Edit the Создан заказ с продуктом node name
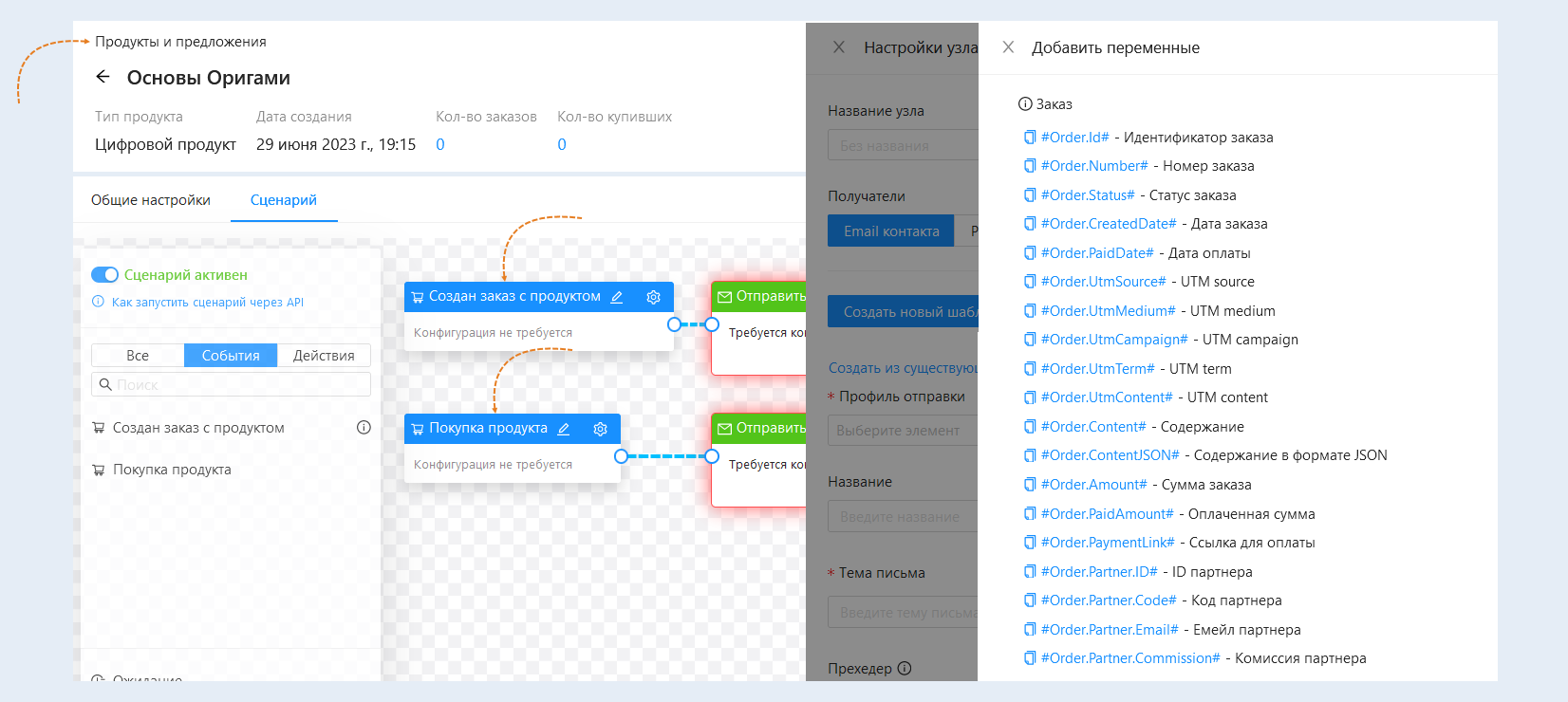The height and width of the screenshot is (702, 1568). pos(617,297)
